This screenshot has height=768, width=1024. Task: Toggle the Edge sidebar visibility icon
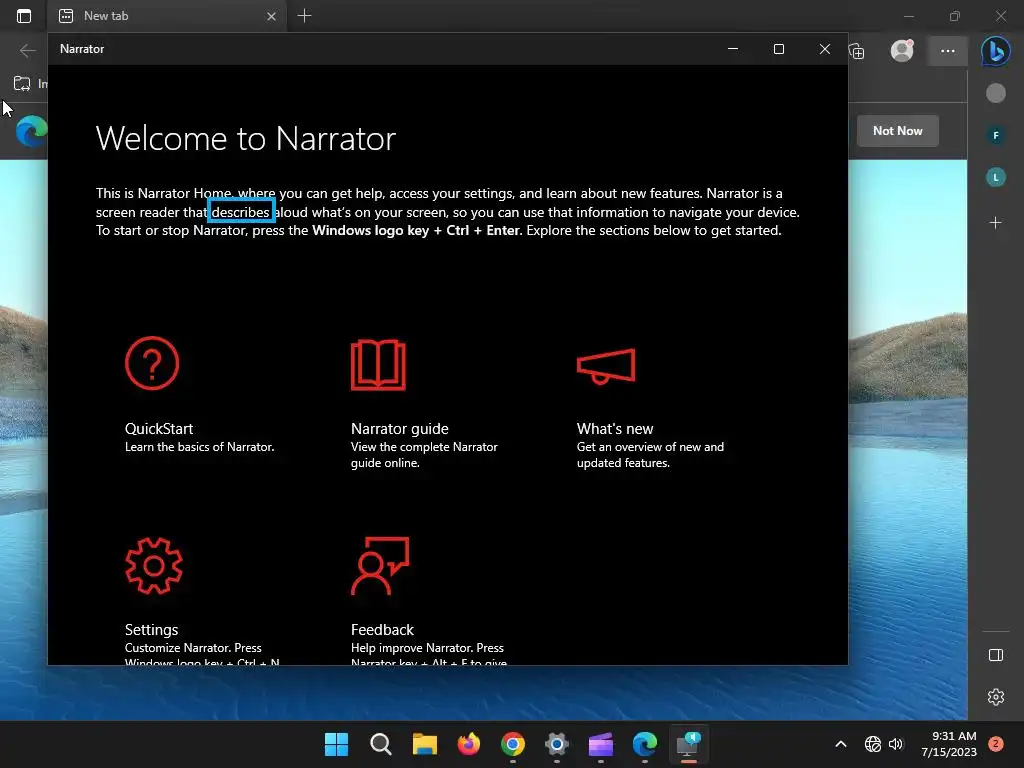pyautogui.click(x=995, y=655)
